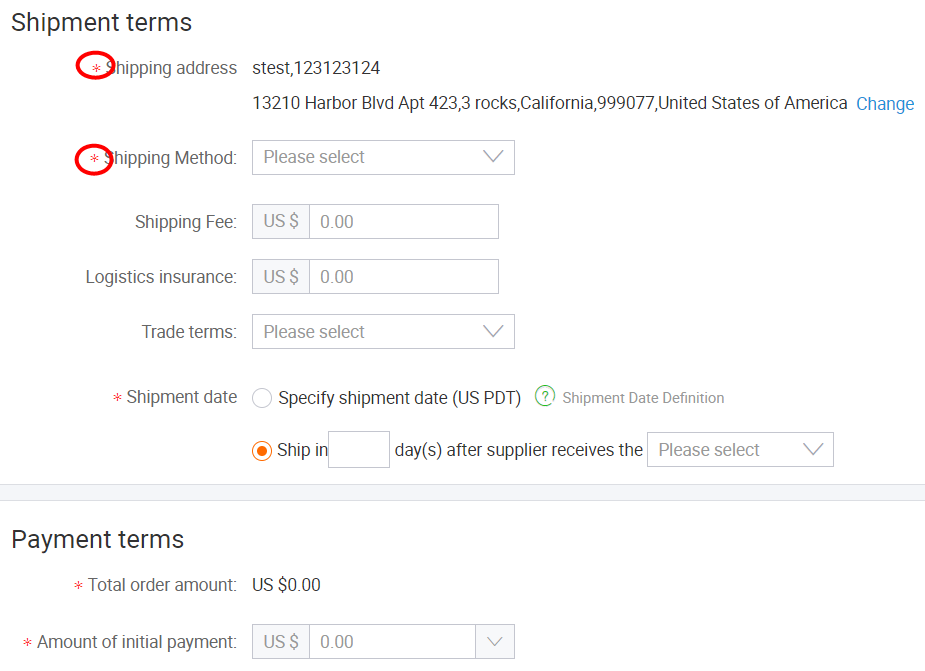Click the Trade terms dropdown chevron

click(x=493, y=331)
